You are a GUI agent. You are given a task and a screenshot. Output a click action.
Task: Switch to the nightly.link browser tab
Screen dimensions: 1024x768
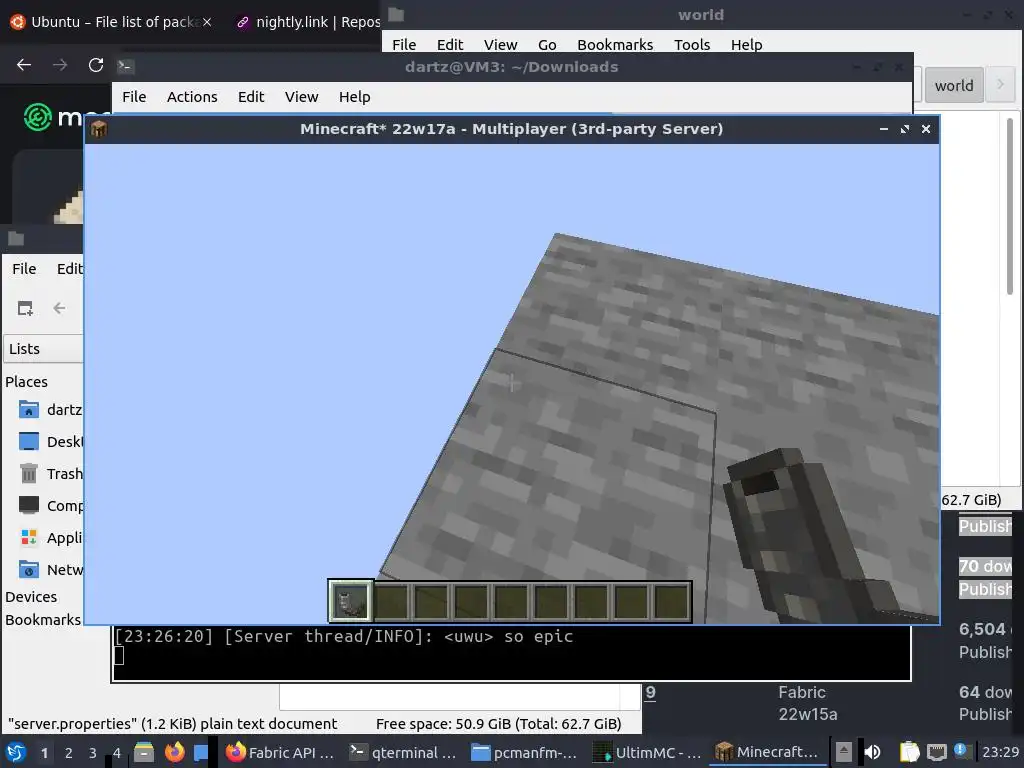pos(307,22)
